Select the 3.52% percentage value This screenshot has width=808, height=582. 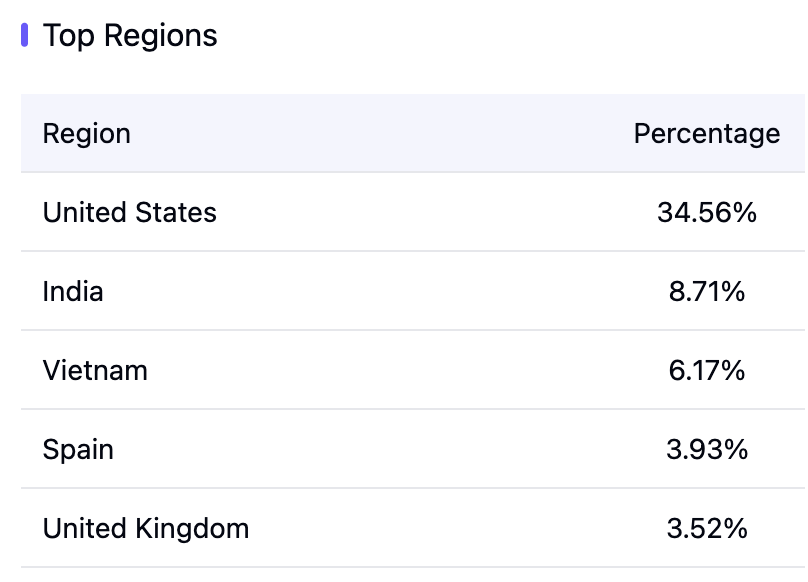tap(706, 528)
